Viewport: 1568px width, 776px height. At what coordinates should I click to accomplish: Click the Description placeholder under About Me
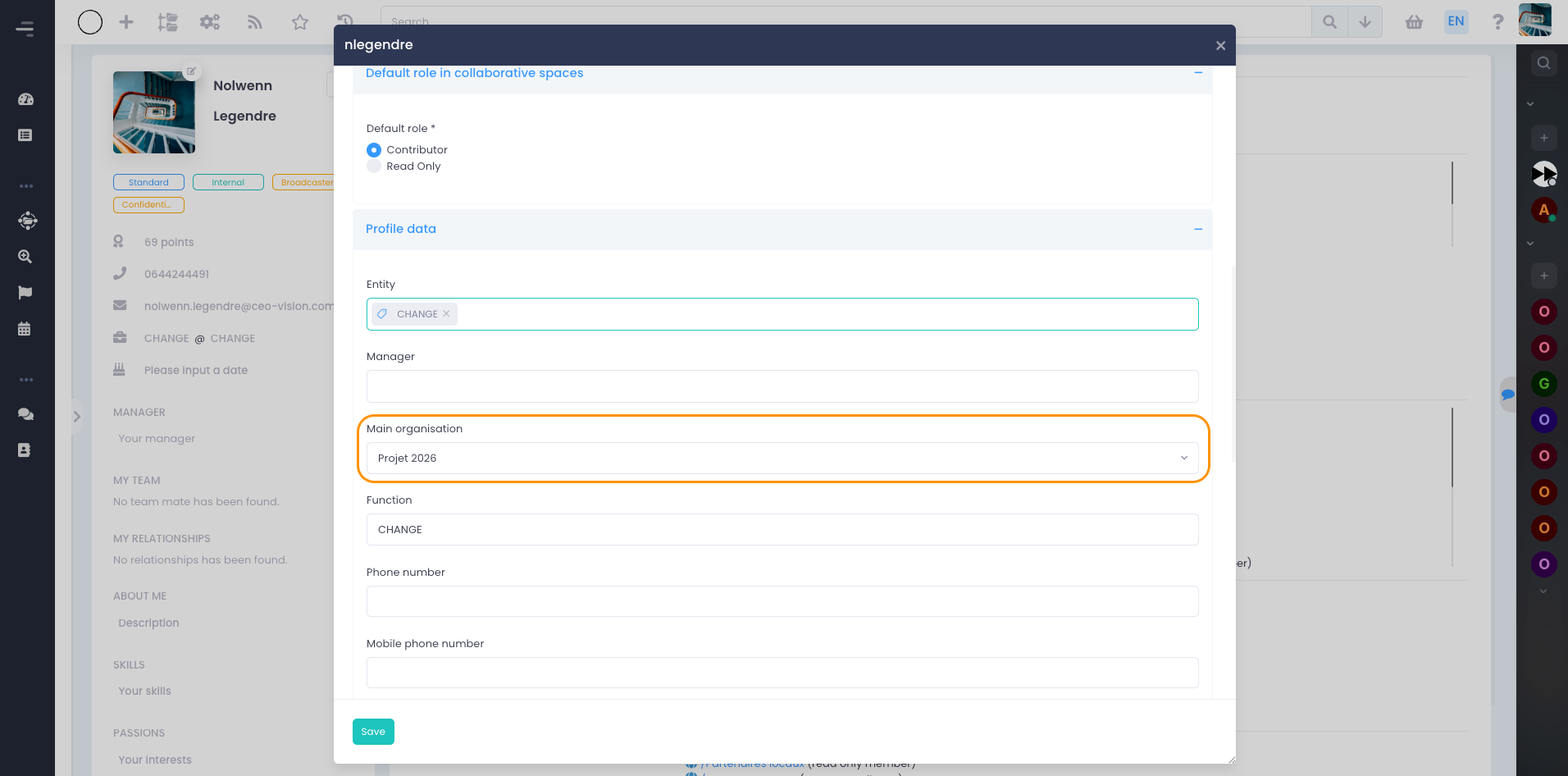point(148,623)
